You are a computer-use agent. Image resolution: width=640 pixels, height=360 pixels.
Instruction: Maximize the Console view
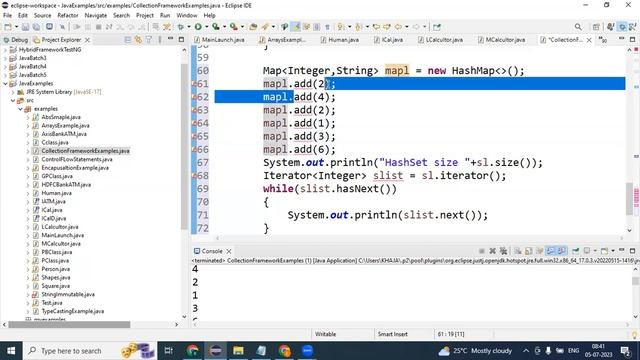click(633, 251)
